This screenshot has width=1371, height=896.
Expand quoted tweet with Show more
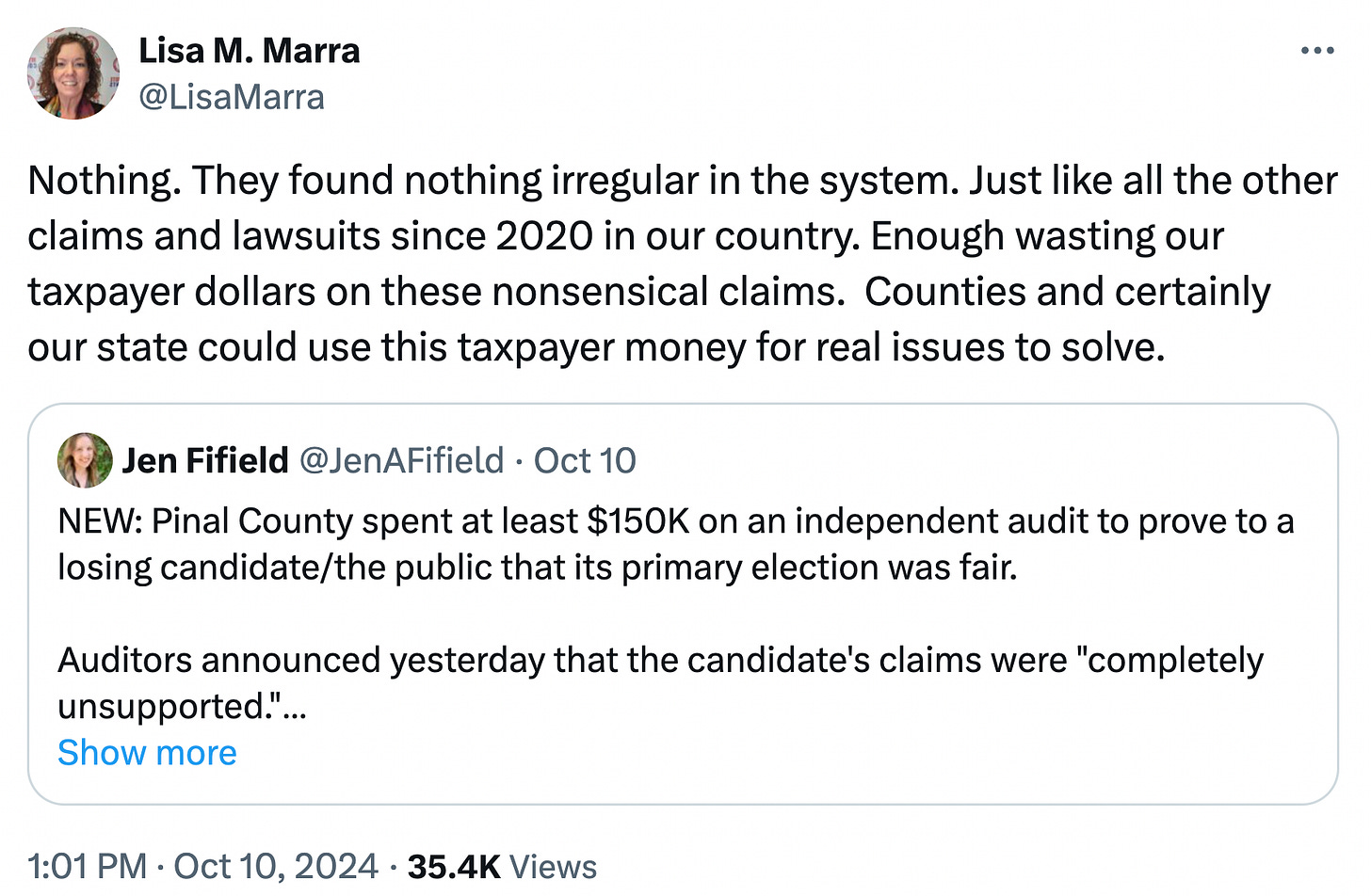click(x=147, y=753)
